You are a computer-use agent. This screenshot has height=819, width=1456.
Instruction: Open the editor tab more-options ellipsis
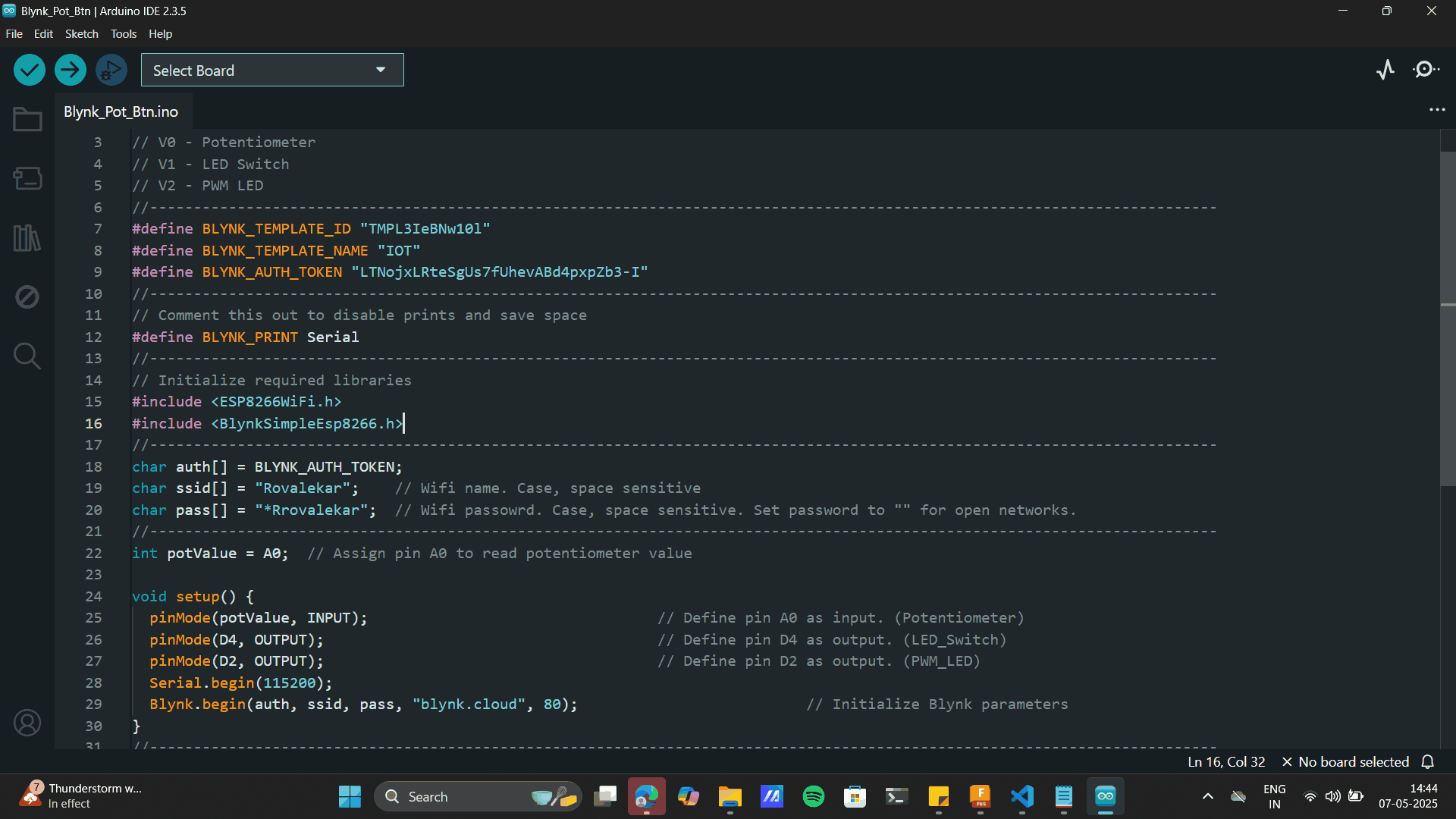[x=1437, y=110]
